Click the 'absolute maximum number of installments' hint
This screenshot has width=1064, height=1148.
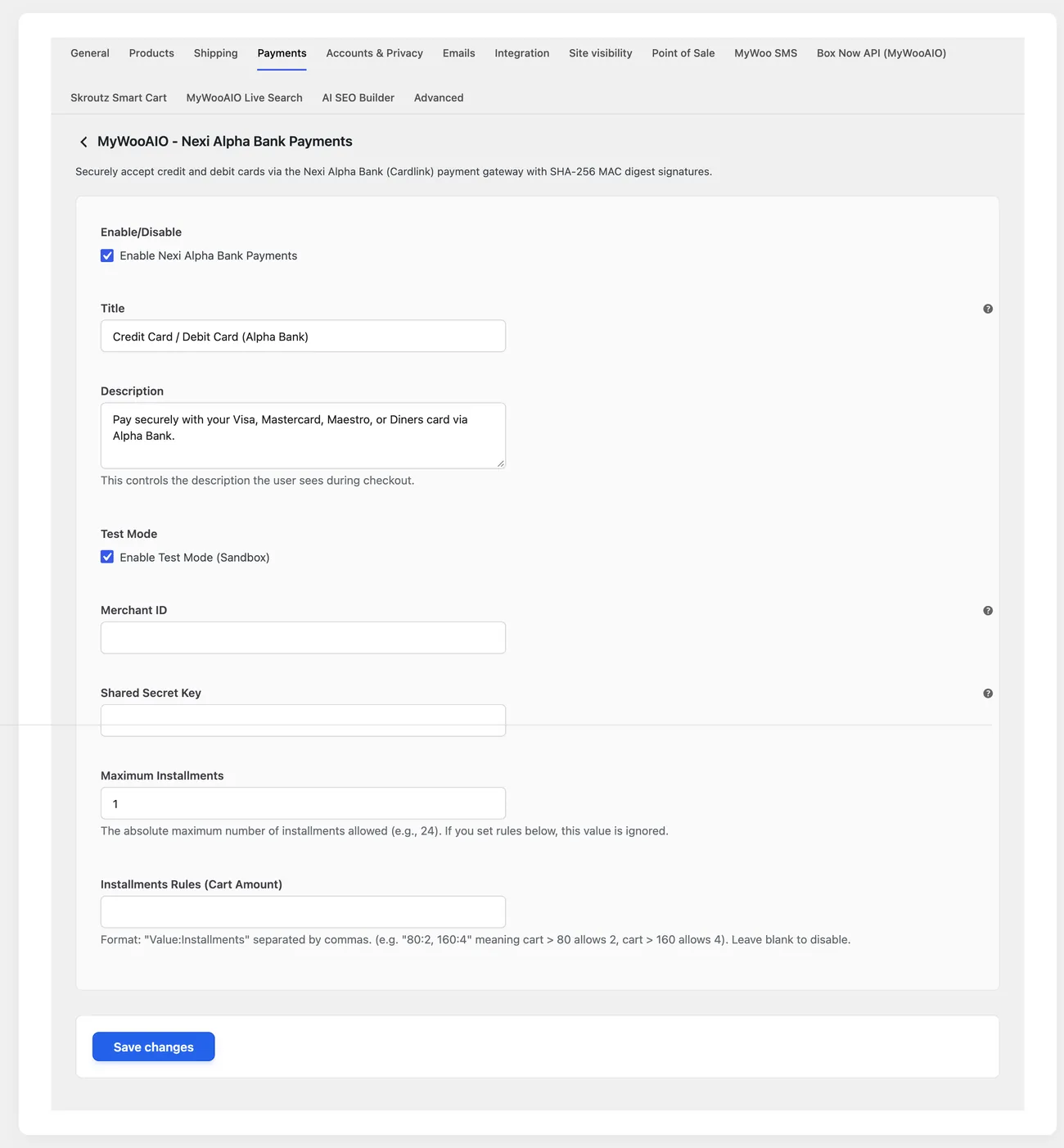tap(385, 831)
